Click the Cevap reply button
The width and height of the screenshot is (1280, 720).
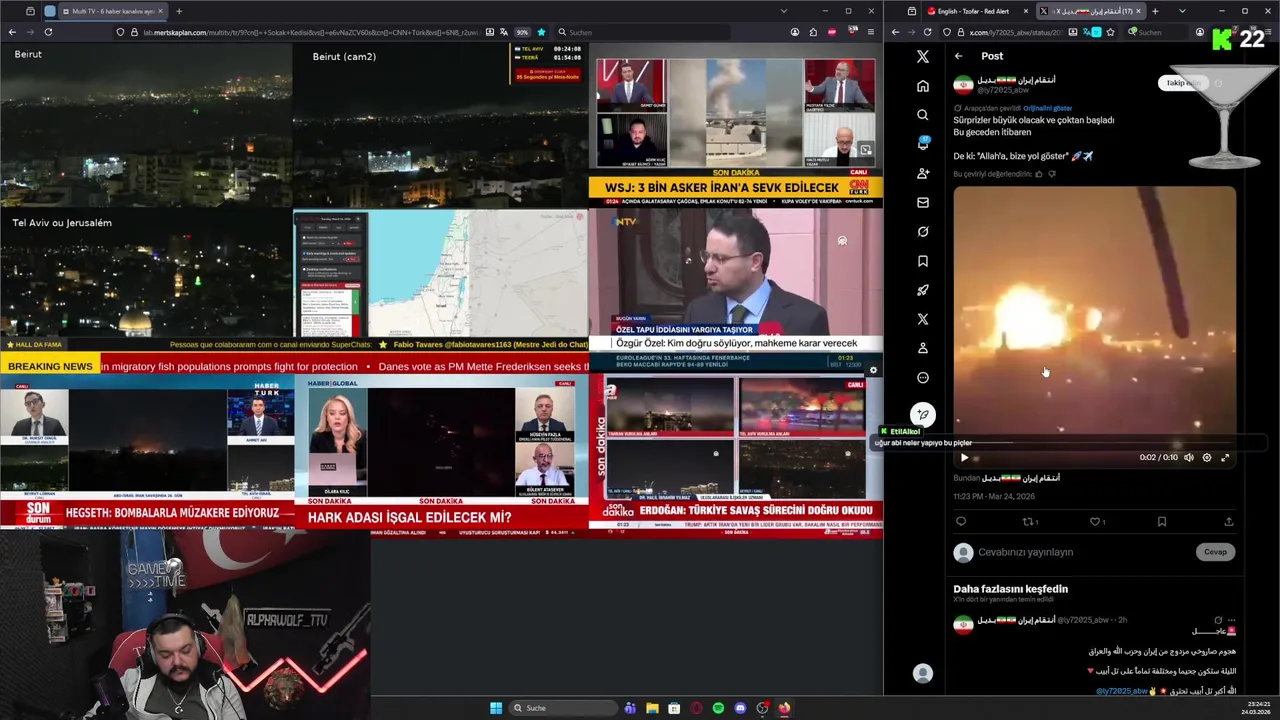click(x=1215, y=552)
